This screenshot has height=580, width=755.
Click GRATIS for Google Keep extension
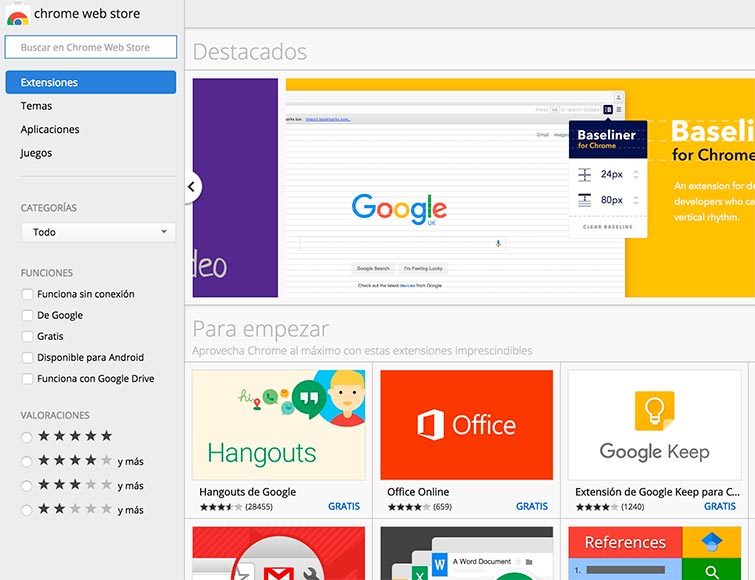(720, 506)
